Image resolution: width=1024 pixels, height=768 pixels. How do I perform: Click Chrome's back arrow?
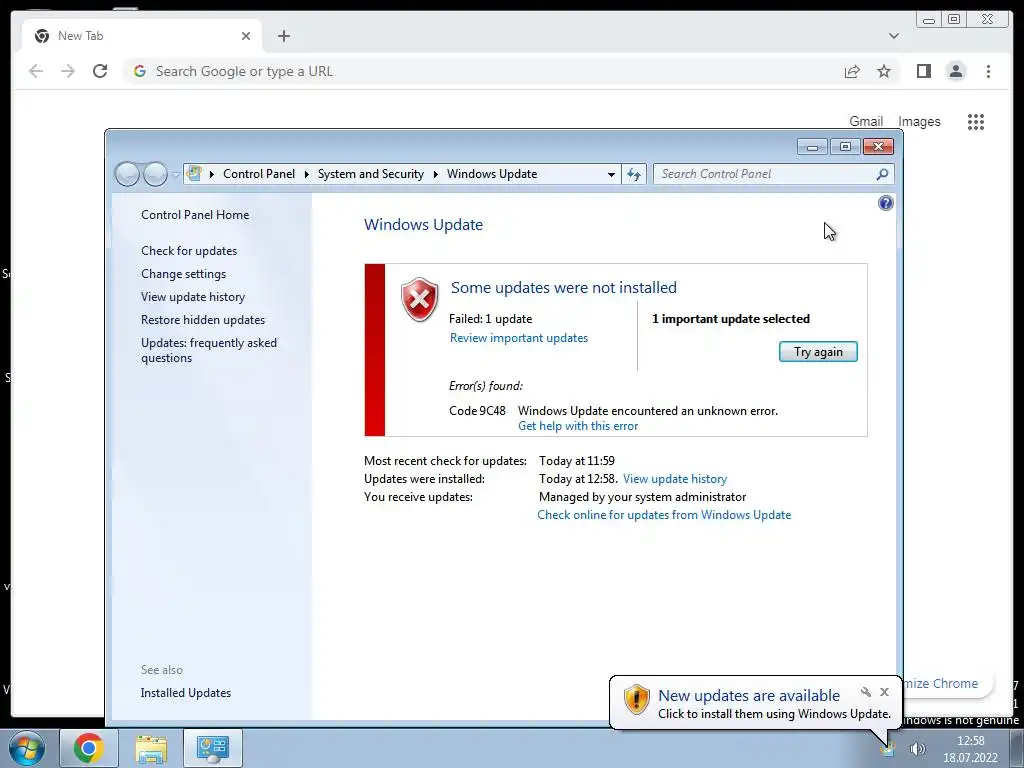[36, 71]
